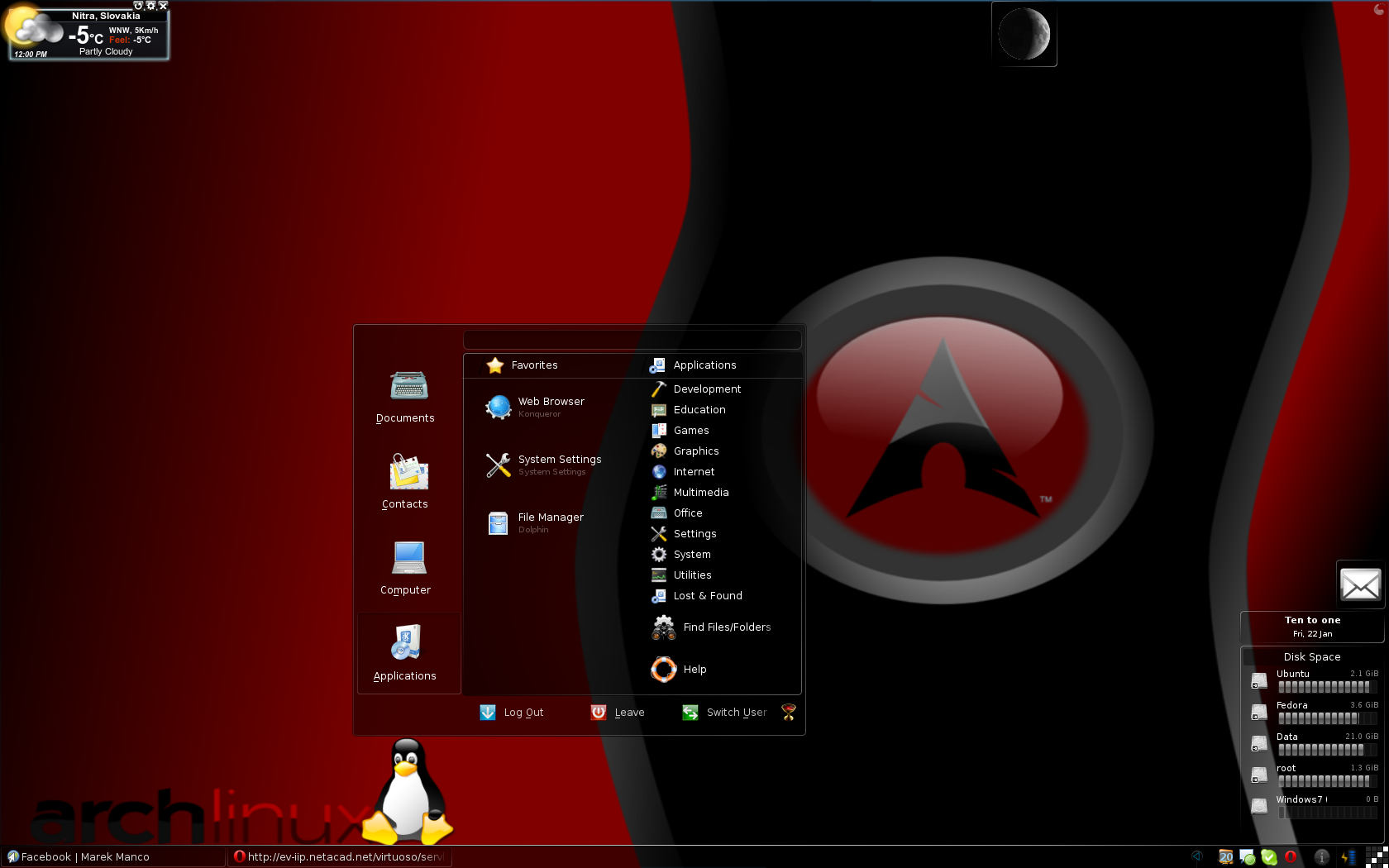This screenshot has width=1389, height=868.
Task: Click Nitra, Slovakia location in weather widget
Action: pyautogui.click(x=106, y=16)
